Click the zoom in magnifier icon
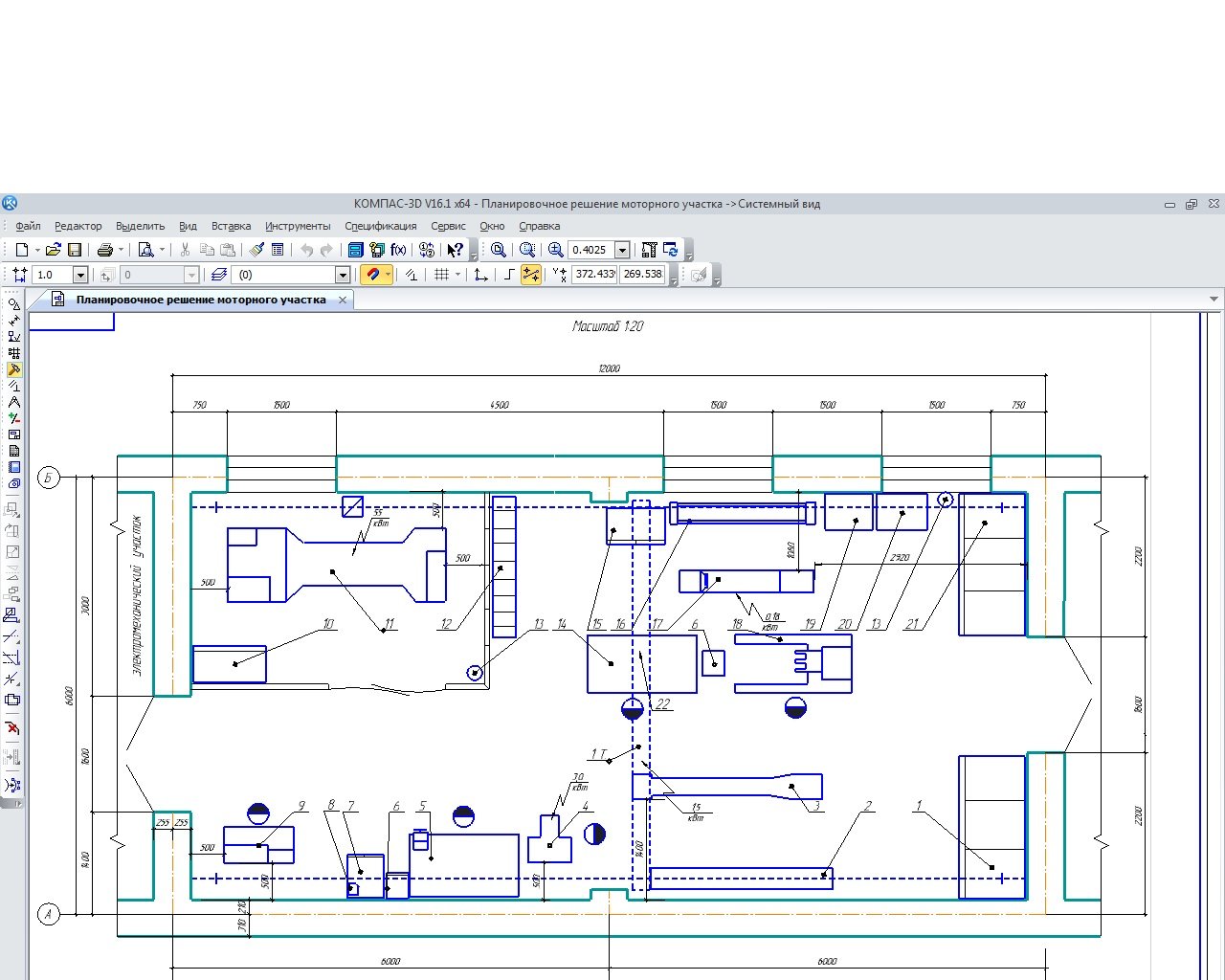Image resolution: width=1225 pixels, height=980 pixels. click(555, 250)
